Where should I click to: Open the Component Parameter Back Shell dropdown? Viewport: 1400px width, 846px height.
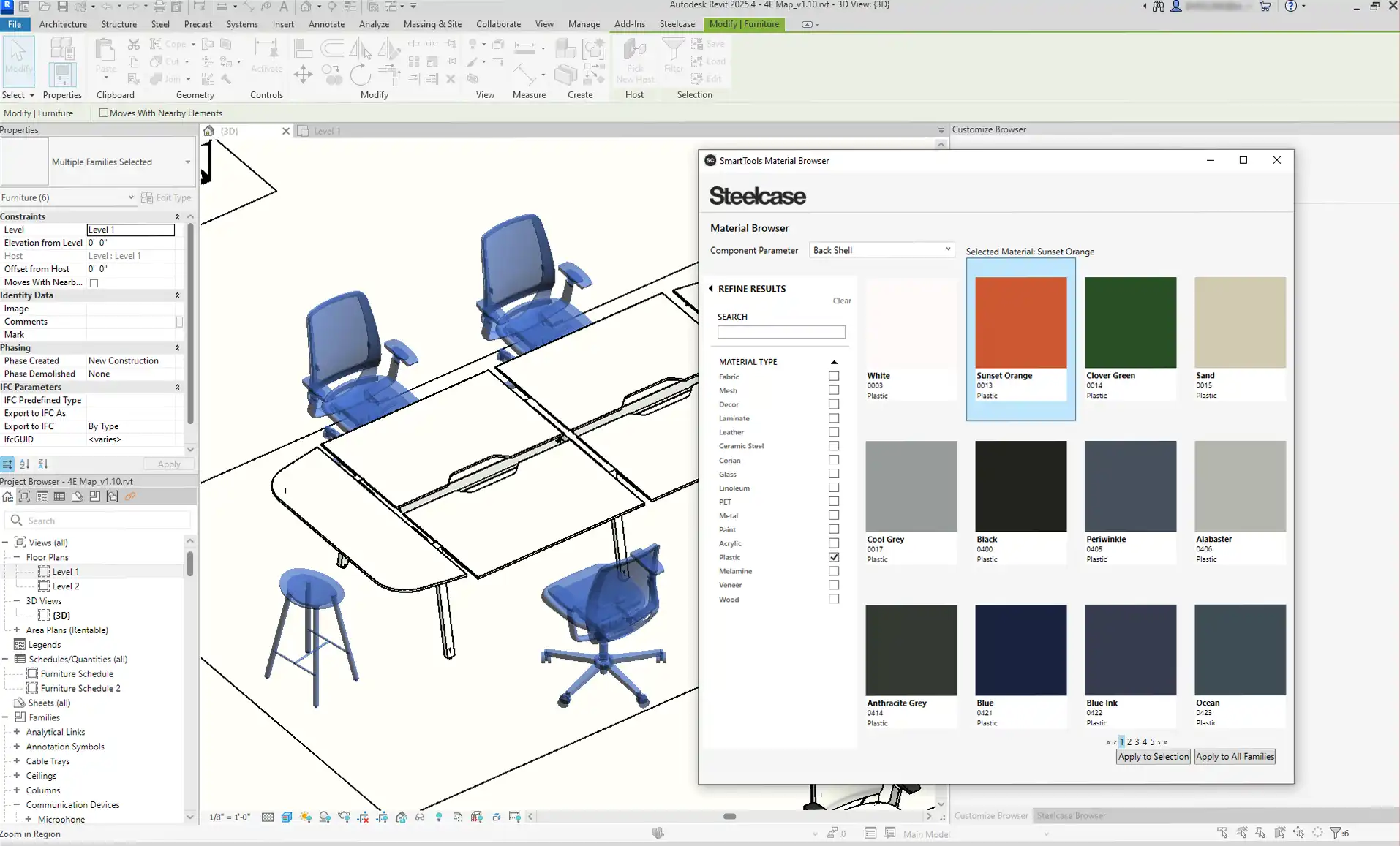[881, 250]
